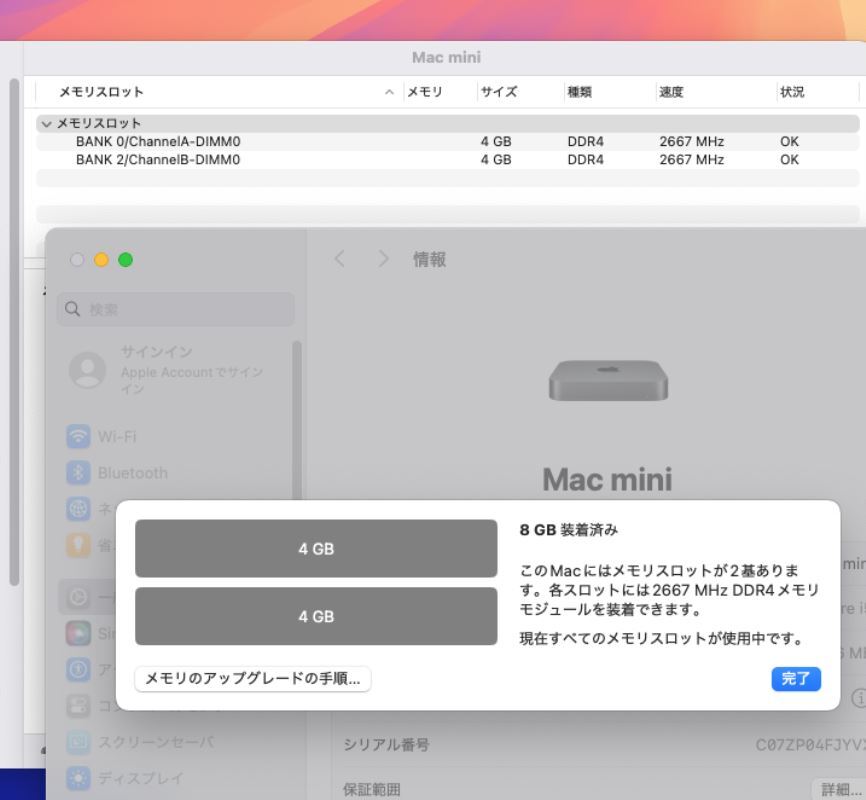Screen dimensions: 866x800
Task: Click the yellow minimize button of settings window
Action: [101, 260]
